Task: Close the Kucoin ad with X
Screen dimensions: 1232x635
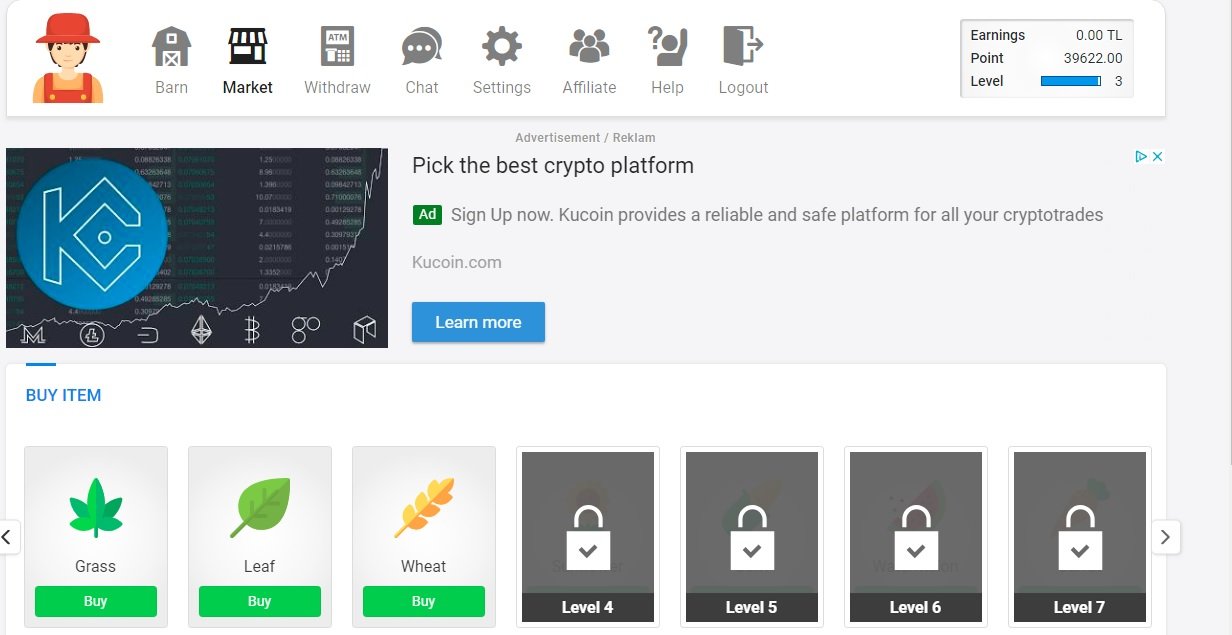Action: point(1157,157)
